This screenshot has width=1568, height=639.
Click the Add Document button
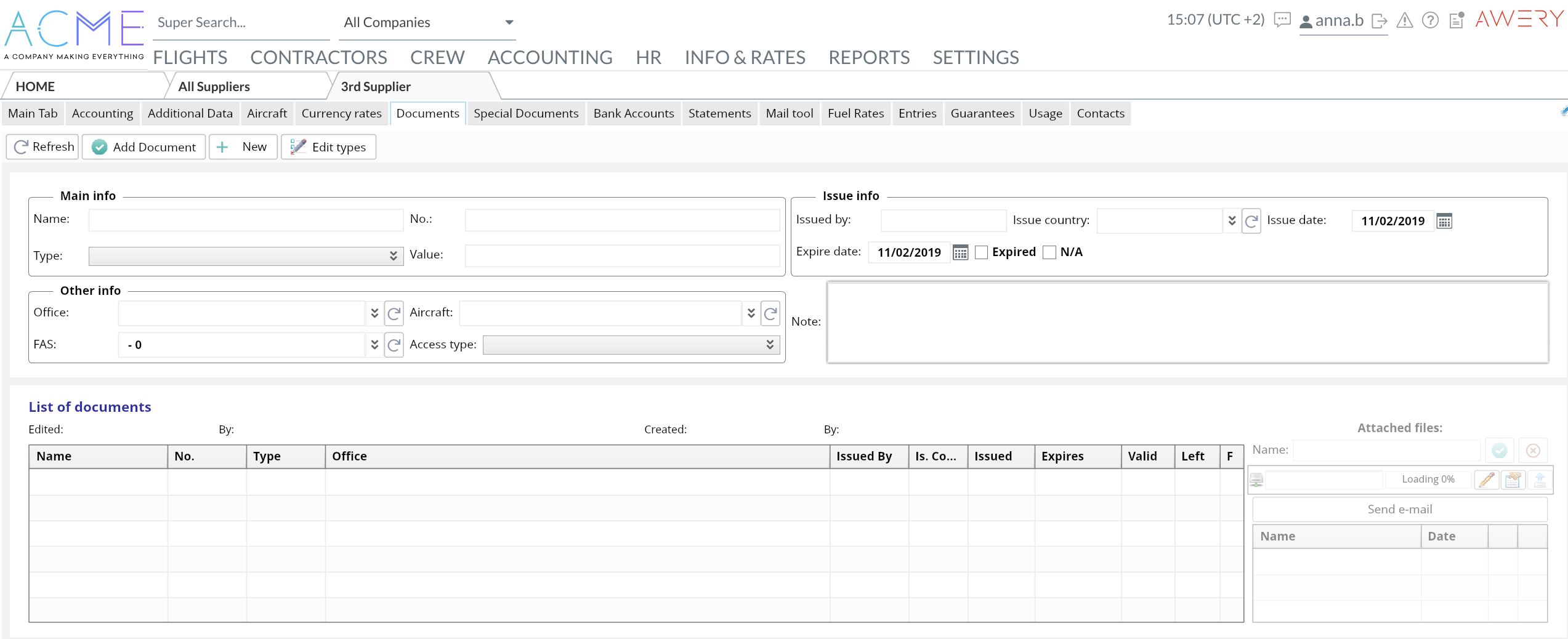143,147
